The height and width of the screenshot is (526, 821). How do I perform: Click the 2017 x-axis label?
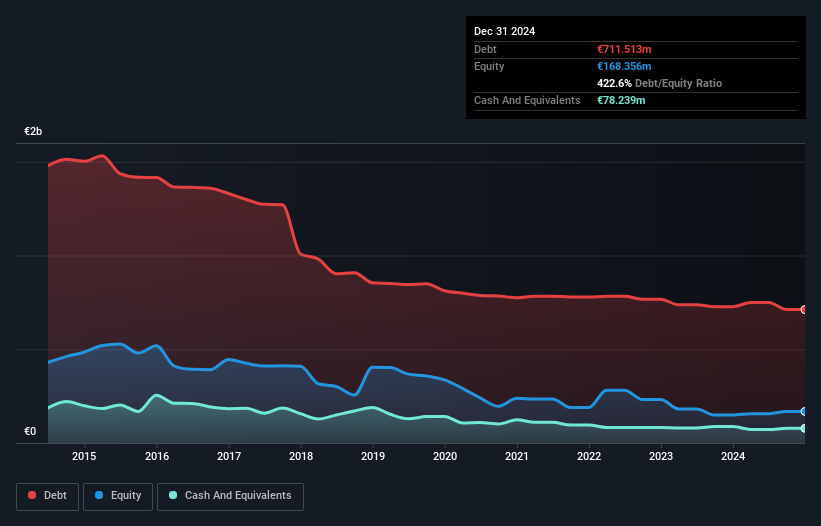[229, 456]
